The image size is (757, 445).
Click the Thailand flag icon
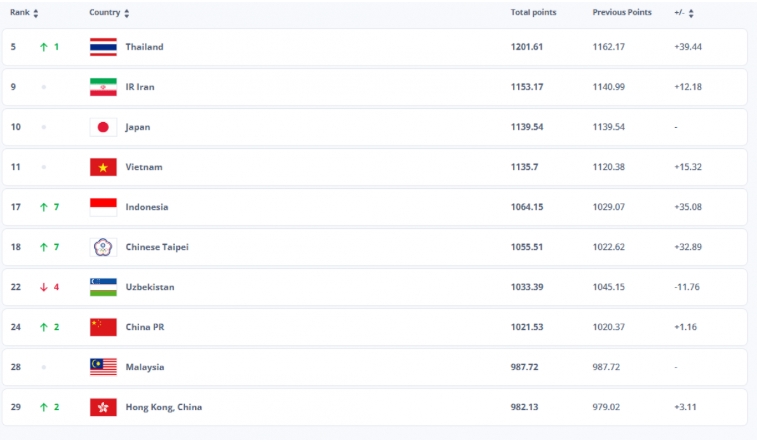pos(103,47)
